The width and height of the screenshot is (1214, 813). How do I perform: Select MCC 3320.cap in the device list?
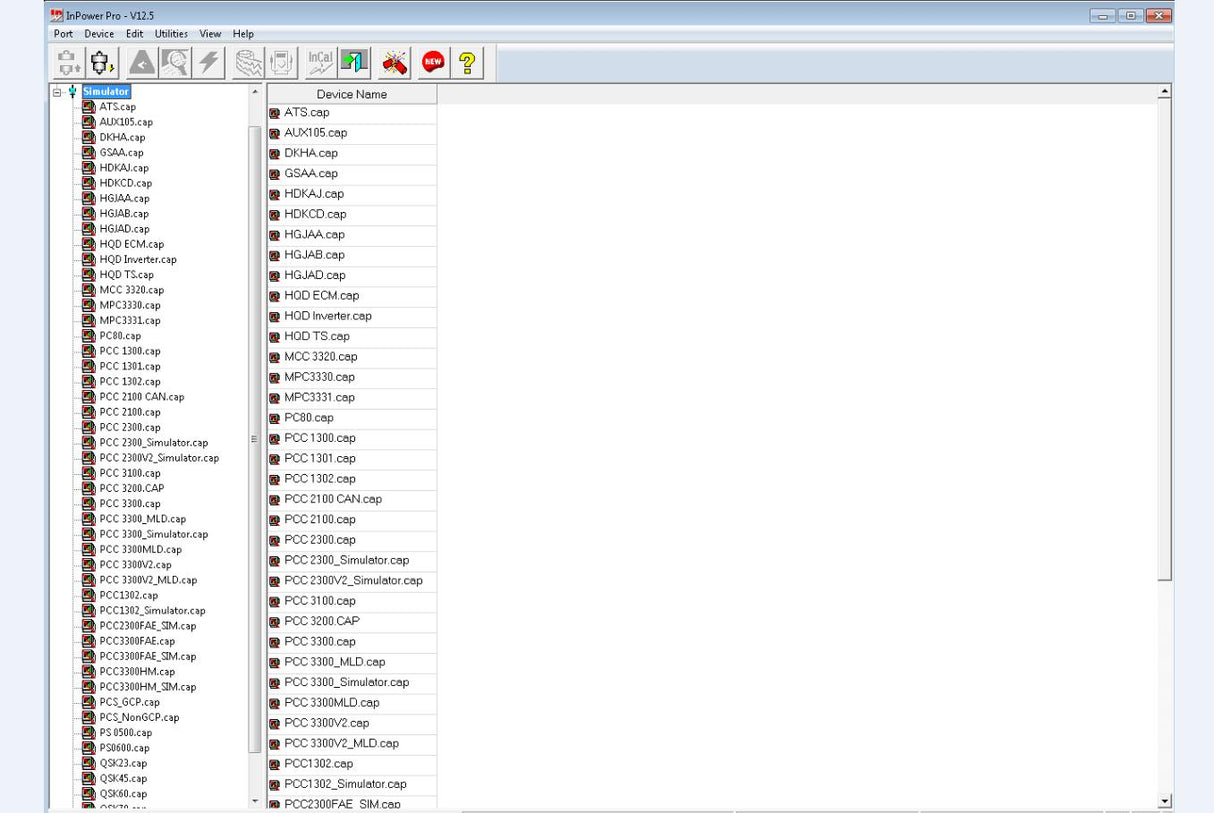tap(320, 357)
